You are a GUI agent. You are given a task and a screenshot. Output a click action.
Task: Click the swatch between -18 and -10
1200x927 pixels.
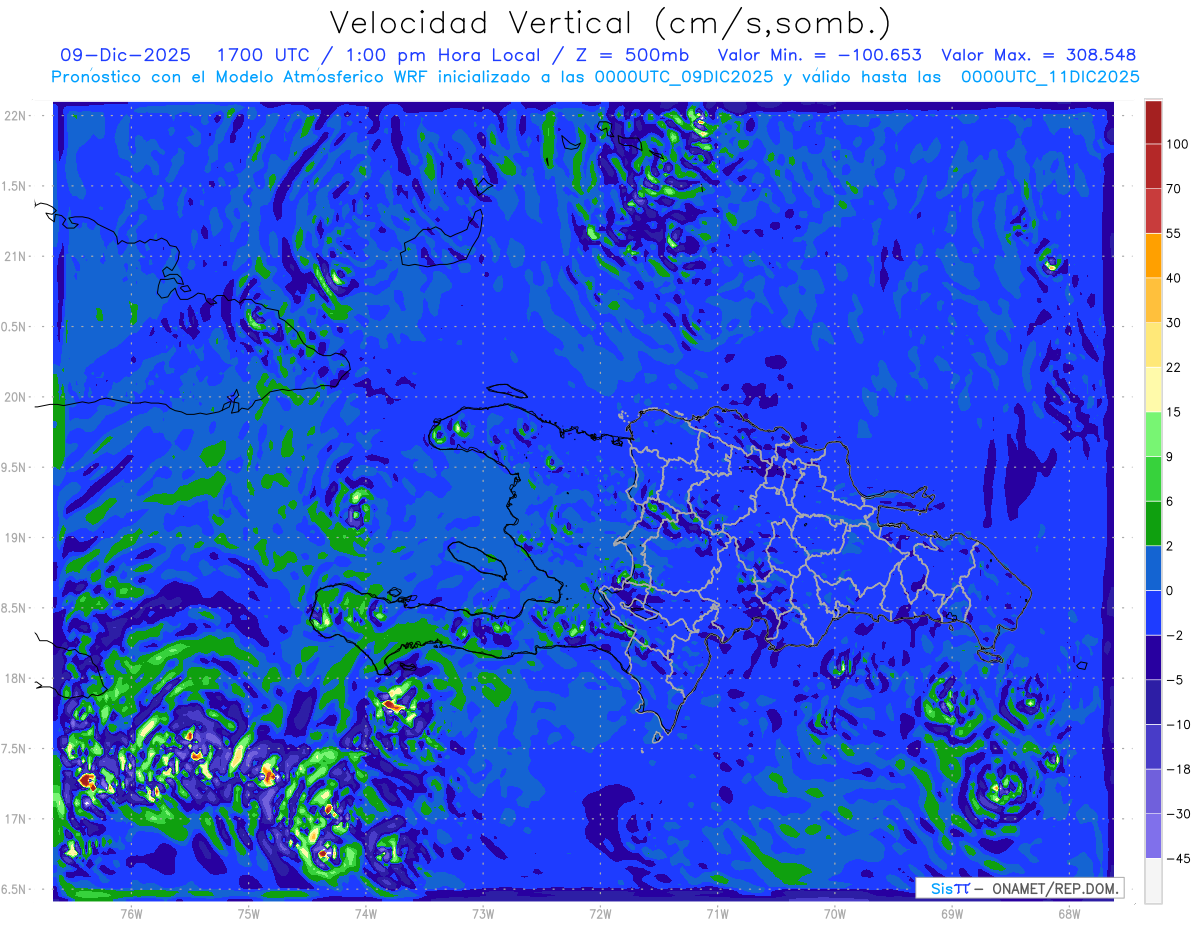[x=1153, y=747]
